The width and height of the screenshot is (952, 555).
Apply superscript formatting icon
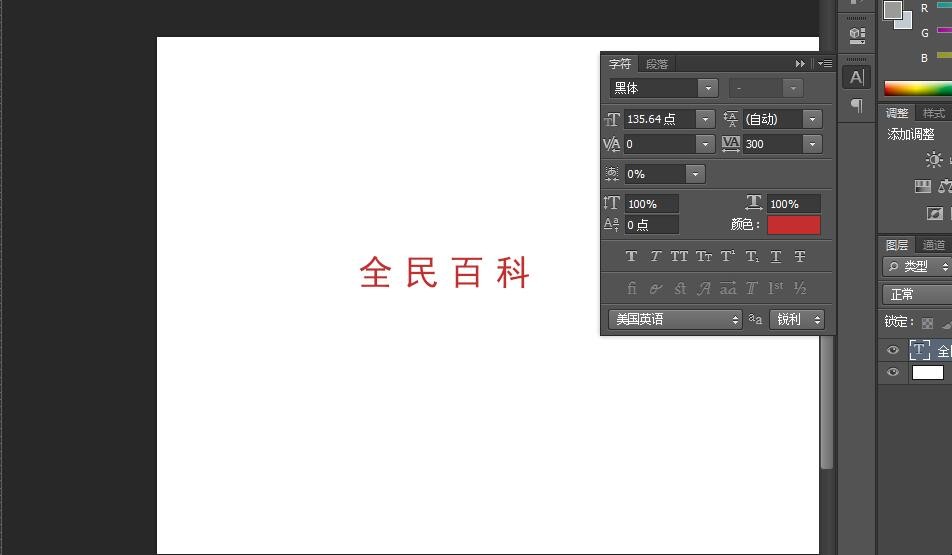(728, 257)
